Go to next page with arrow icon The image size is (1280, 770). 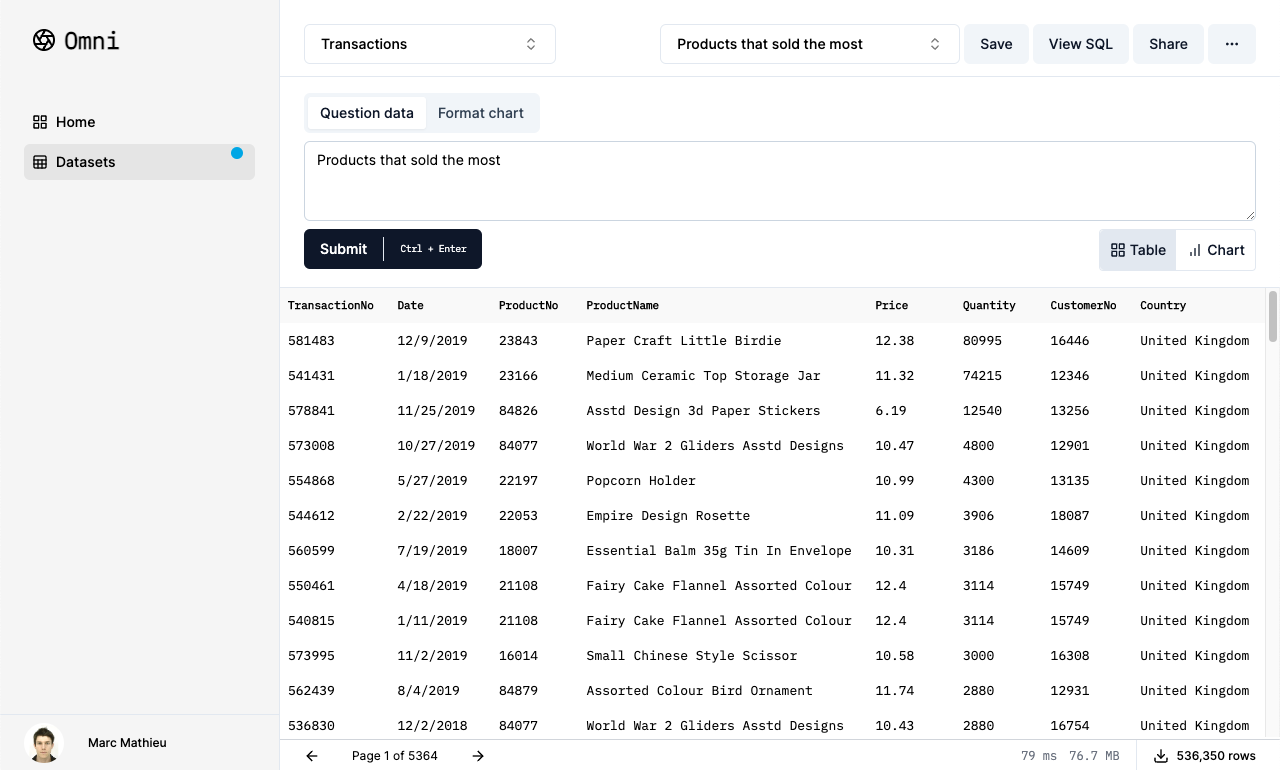(478, 756)
